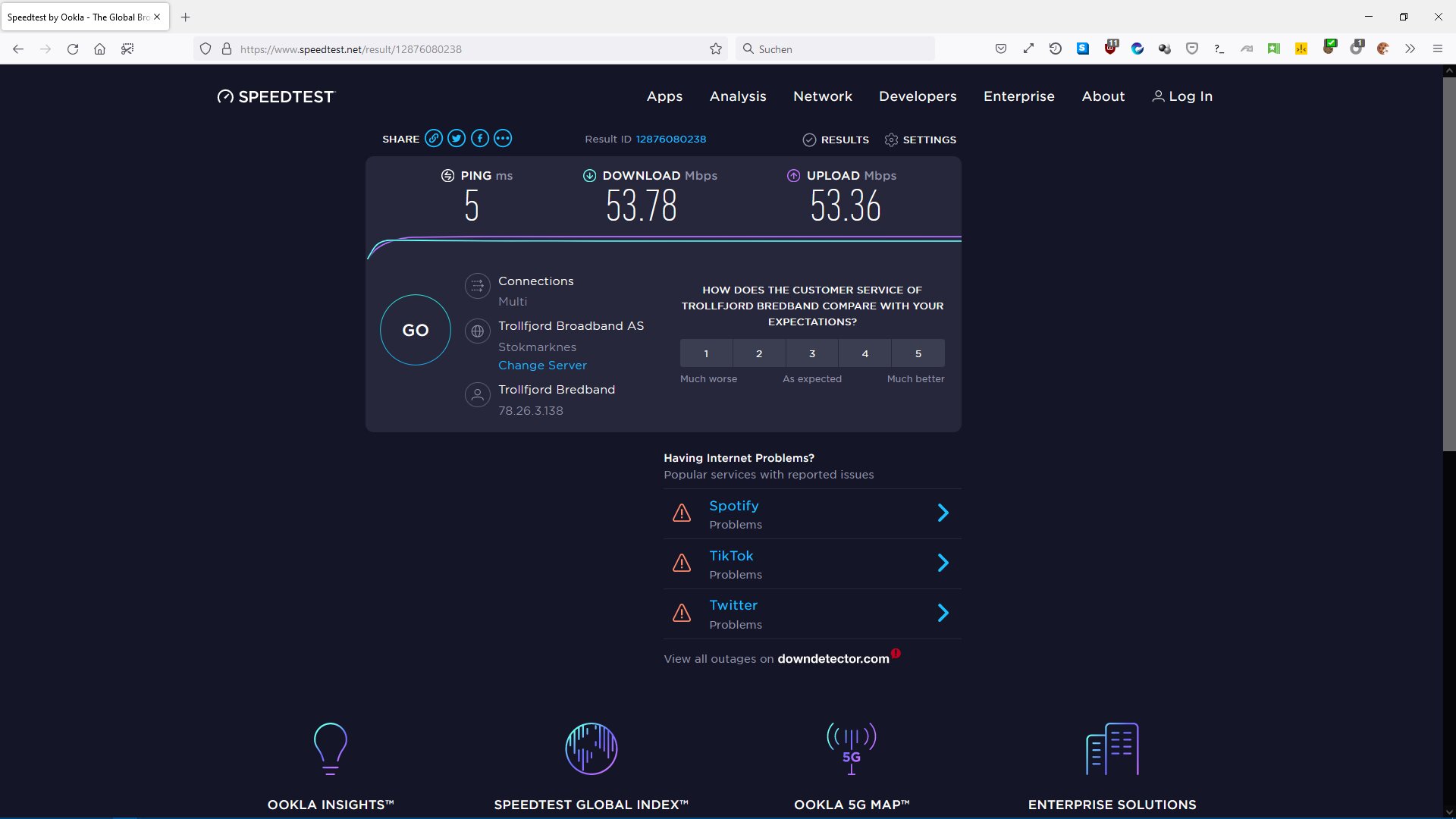The image size is (1456, 819).
Task: Rate customer service as 1
Action: 706,353
